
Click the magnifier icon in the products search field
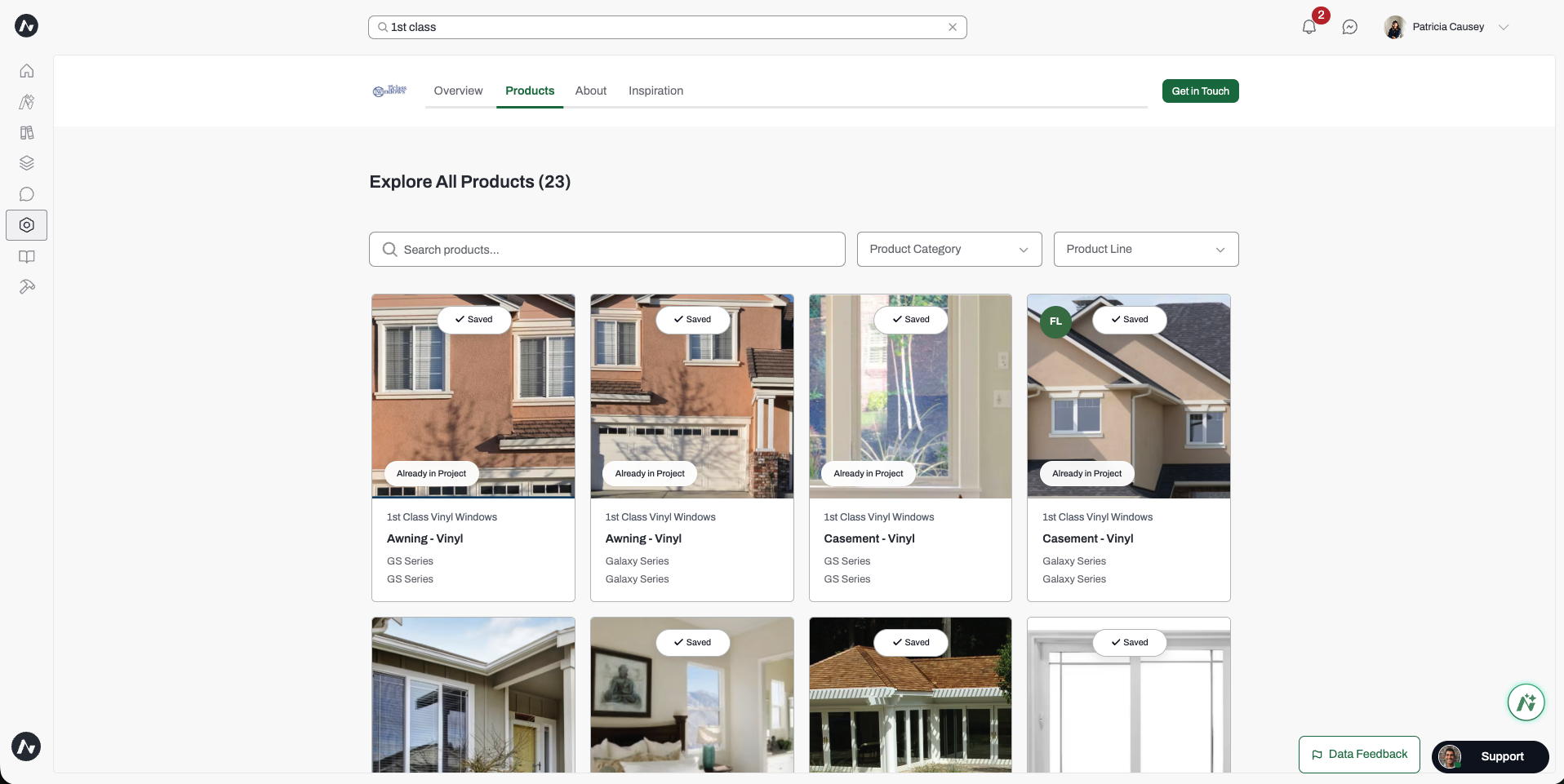pyautogui.click(x=390, y=250)
